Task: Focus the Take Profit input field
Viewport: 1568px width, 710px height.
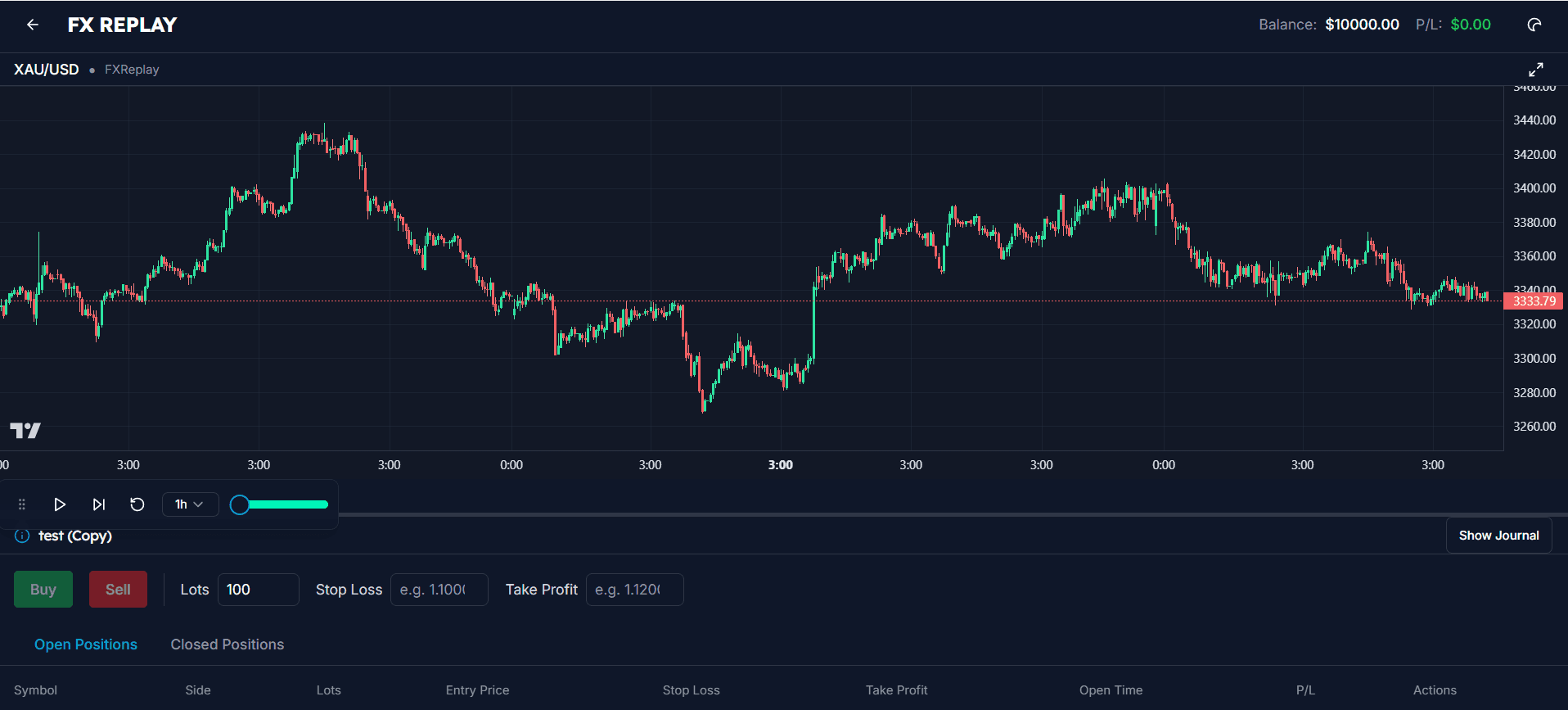Action: coord(634,590)
